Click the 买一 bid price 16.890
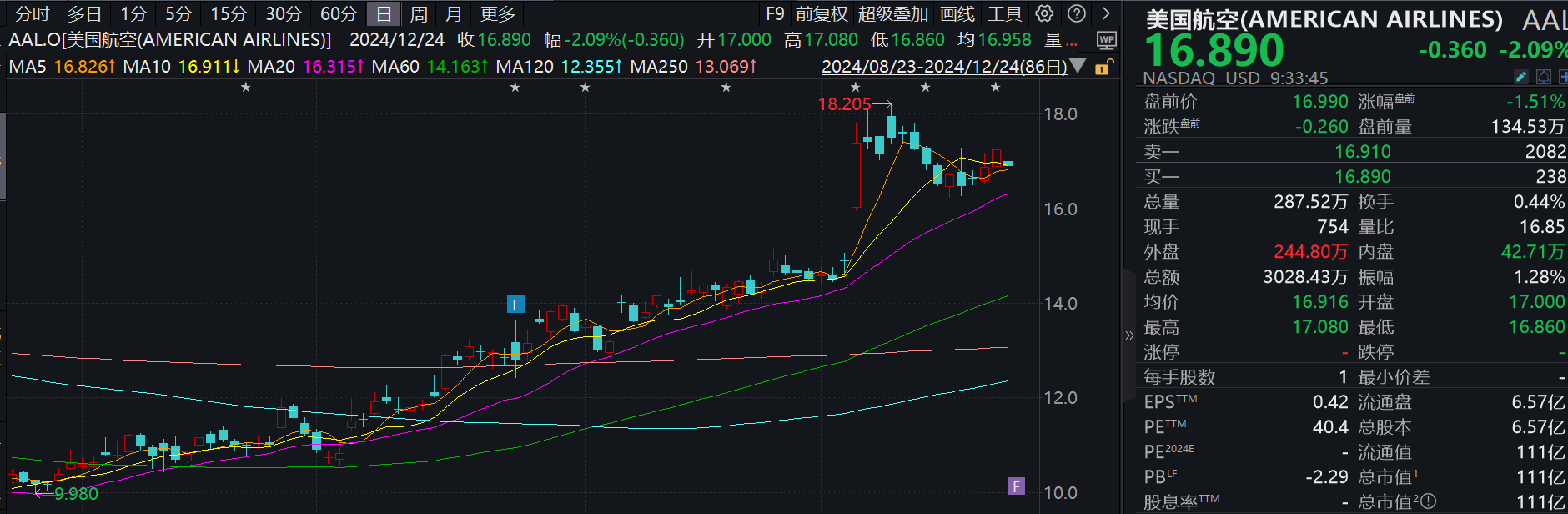The width and height of the screenshot is (1568, 514). [x=1363, y=177]
